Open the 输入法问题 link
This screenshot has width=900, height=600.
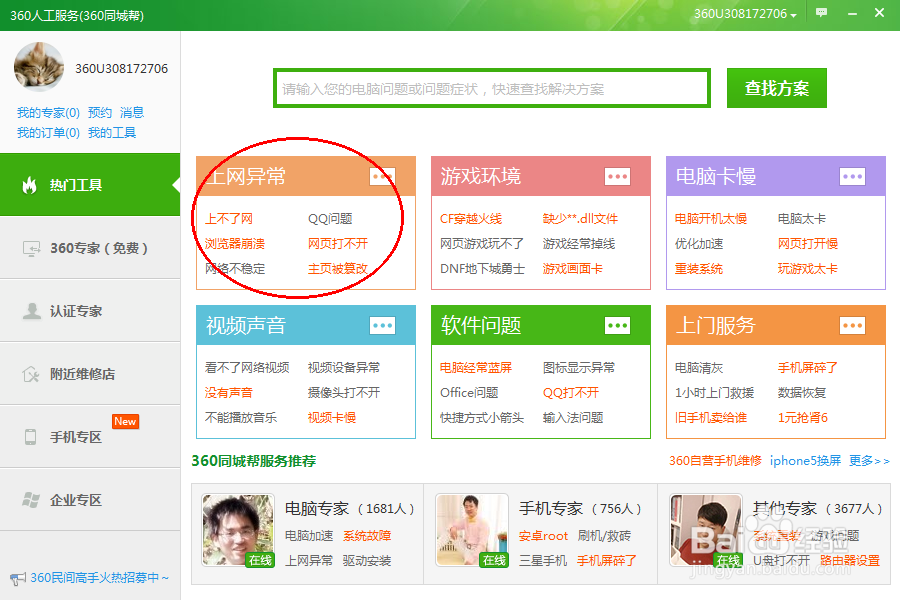pos(573,417)
